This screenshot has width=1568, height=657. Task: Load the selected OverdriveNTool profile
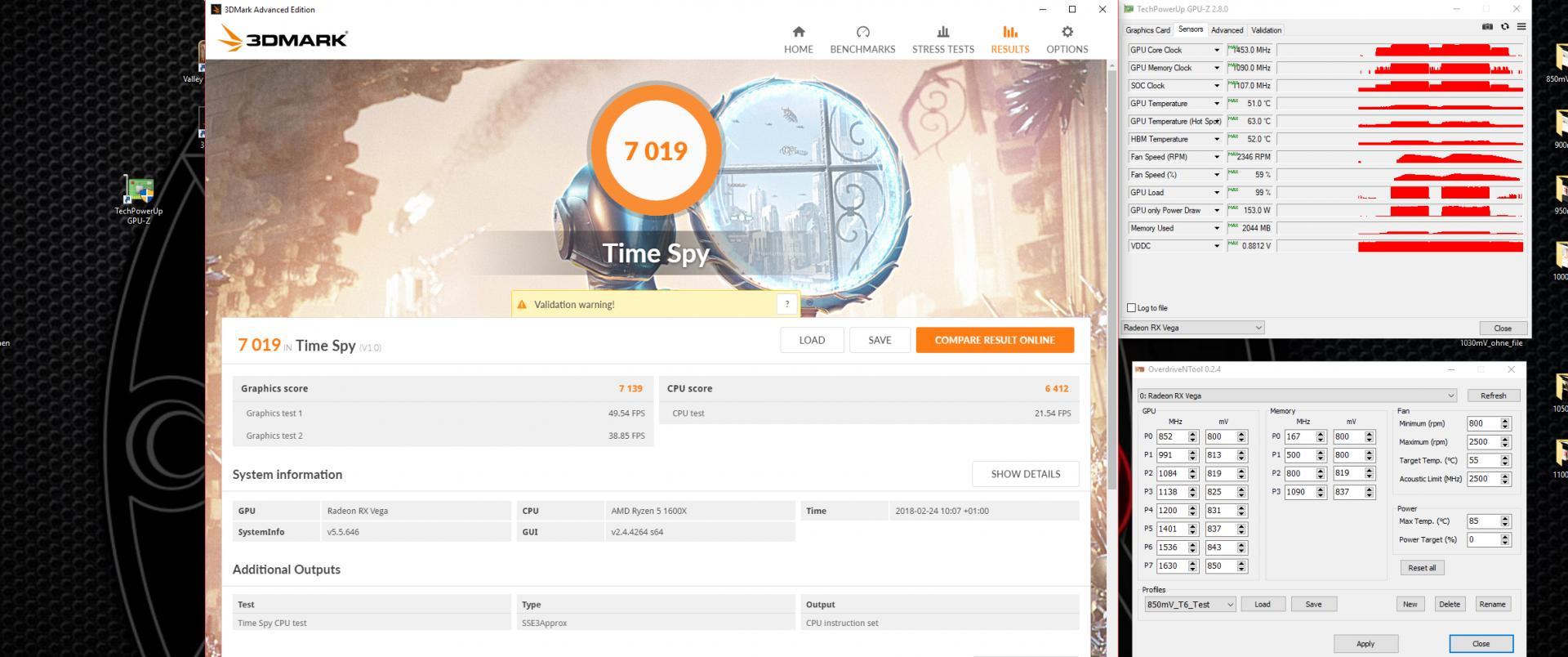(1263, 605)
